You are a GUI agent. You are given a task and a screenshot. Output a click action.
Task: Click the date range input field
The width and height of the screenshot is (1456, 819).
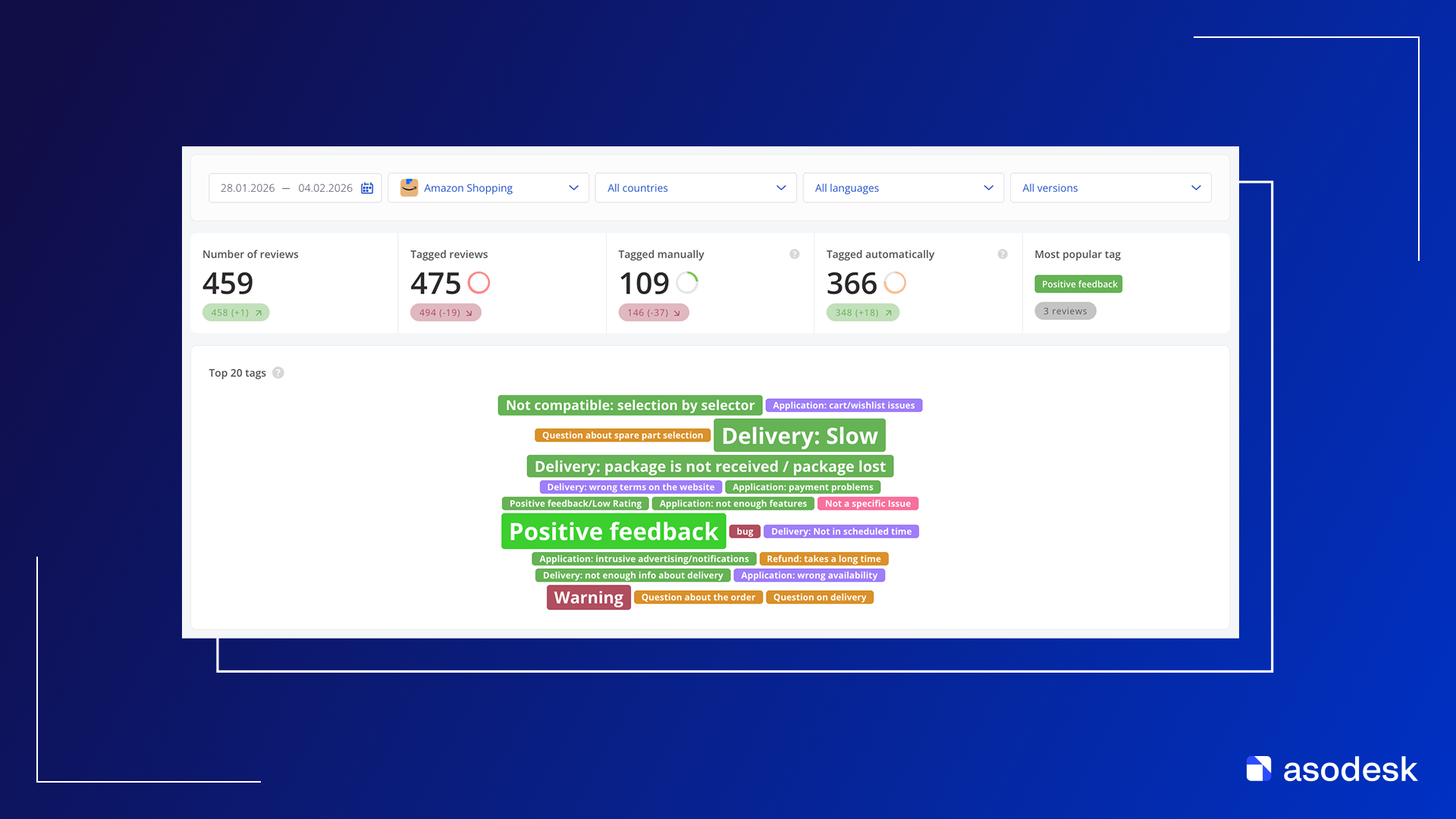pyautogui.click(x=287, y=188)
